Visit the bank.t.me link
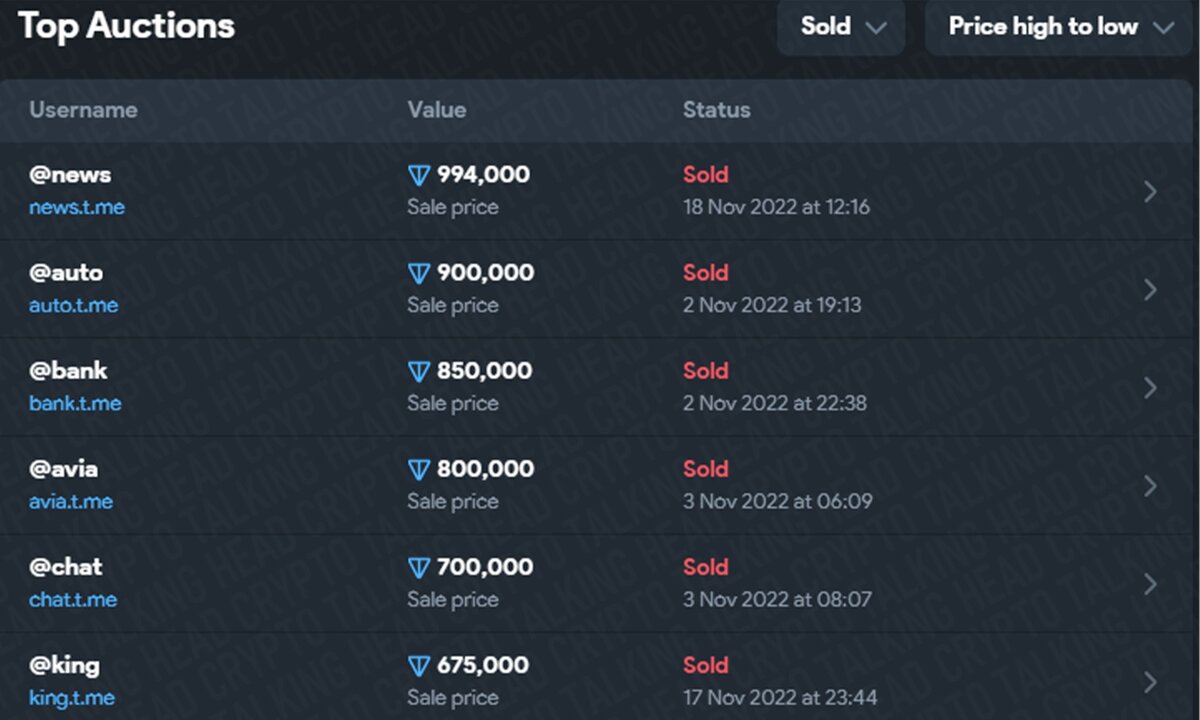 [75, 404]
